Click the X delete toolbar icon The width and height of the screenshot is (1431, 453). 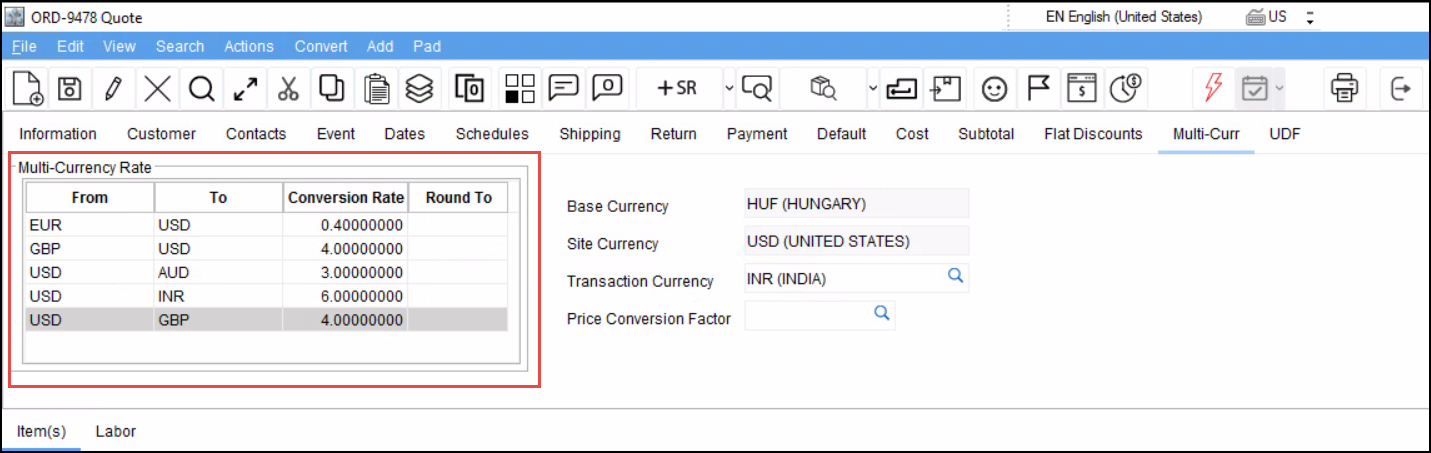point(157,89)
